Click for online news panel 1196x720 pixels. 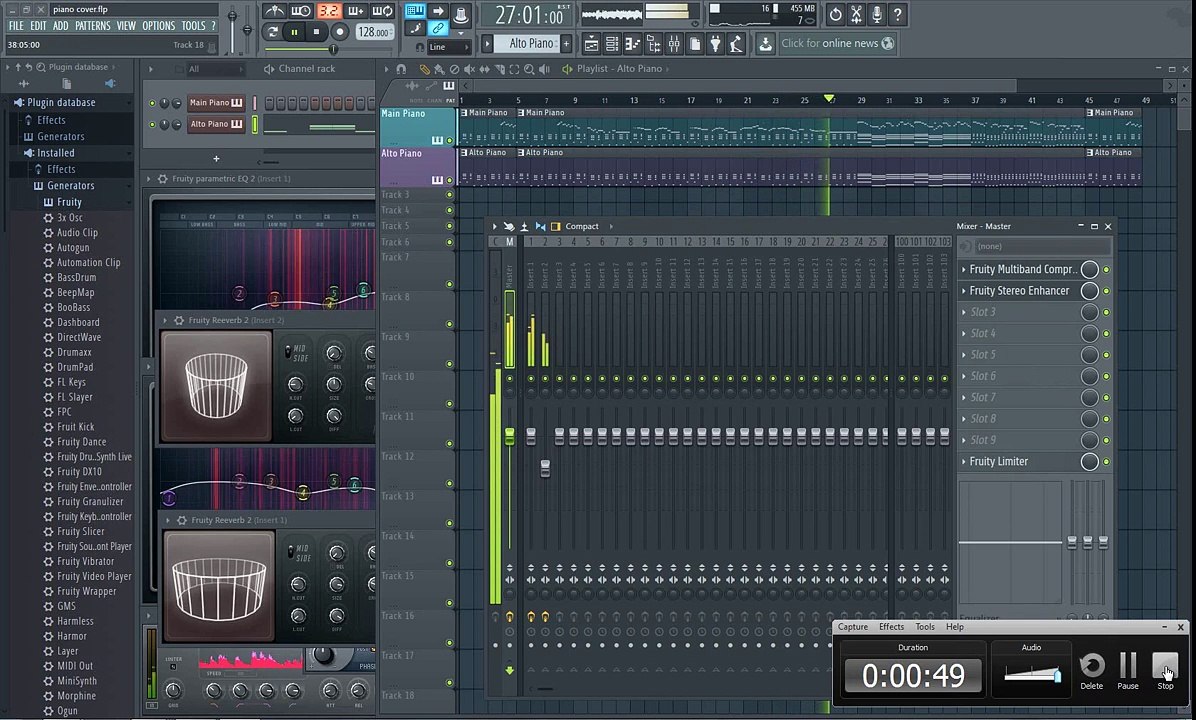(837, 43)
